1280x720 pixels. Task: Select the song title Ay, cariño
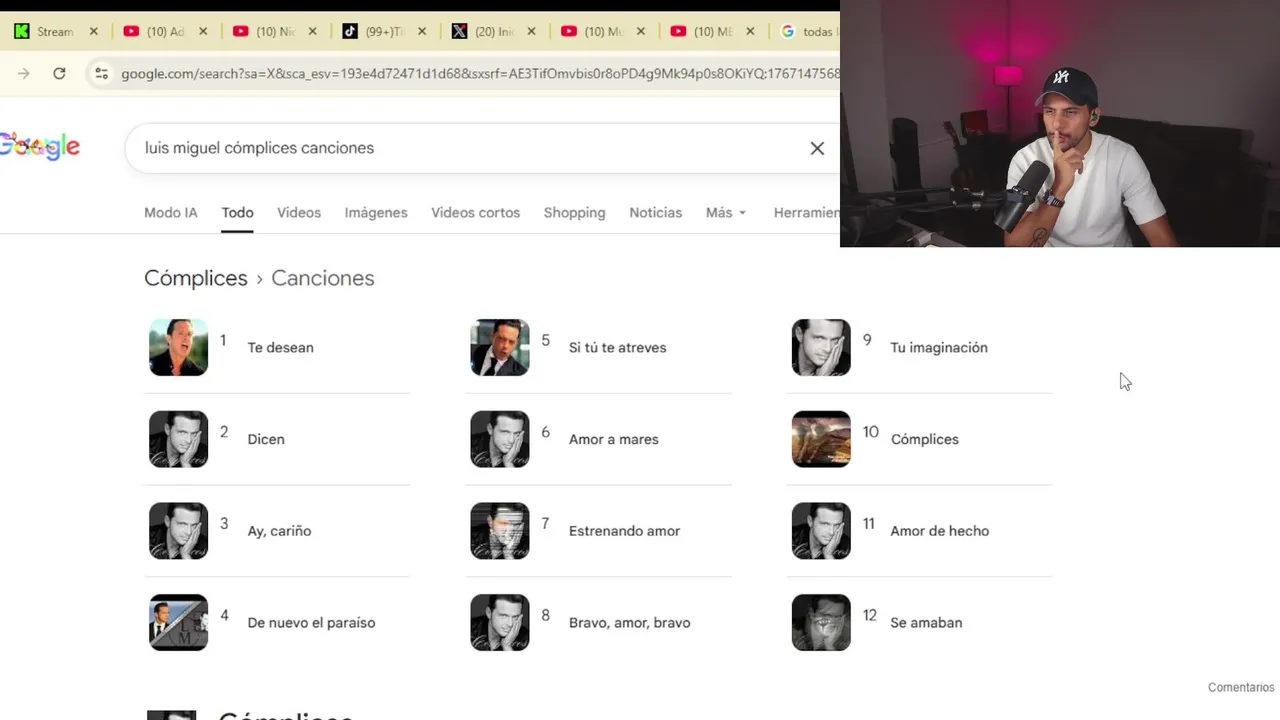[x=279, y=531]
